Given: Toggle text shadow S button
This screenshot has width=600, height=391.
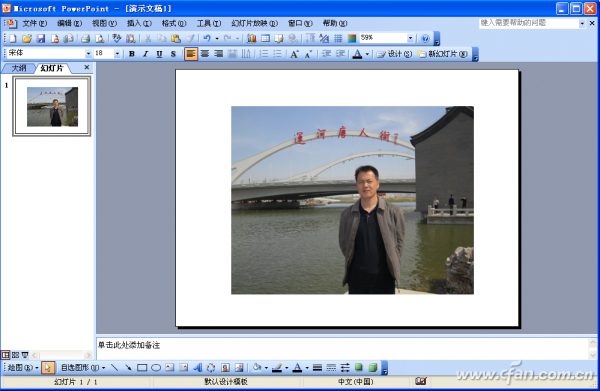Looking at the screenshot, I should (x=173, y=54).
